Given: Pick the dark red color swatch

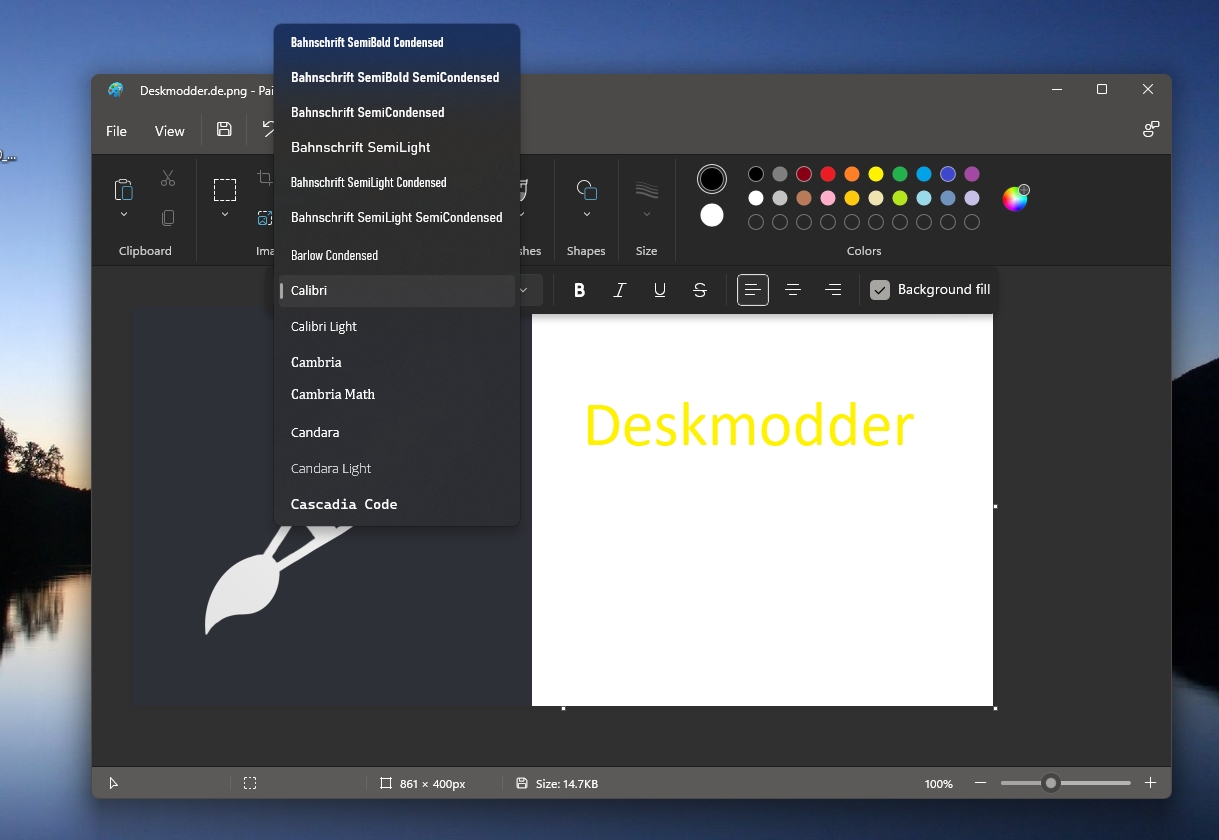Looking at the screenshot, I should [x=804, y=174].
